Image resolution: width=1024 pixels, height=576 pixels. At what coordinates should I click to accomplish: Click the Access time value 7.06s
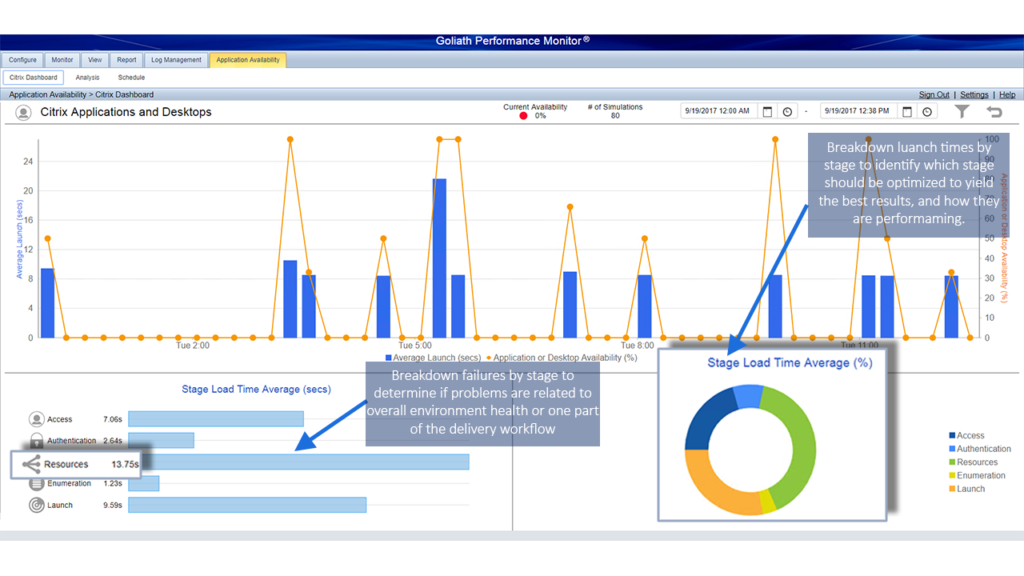112,419
